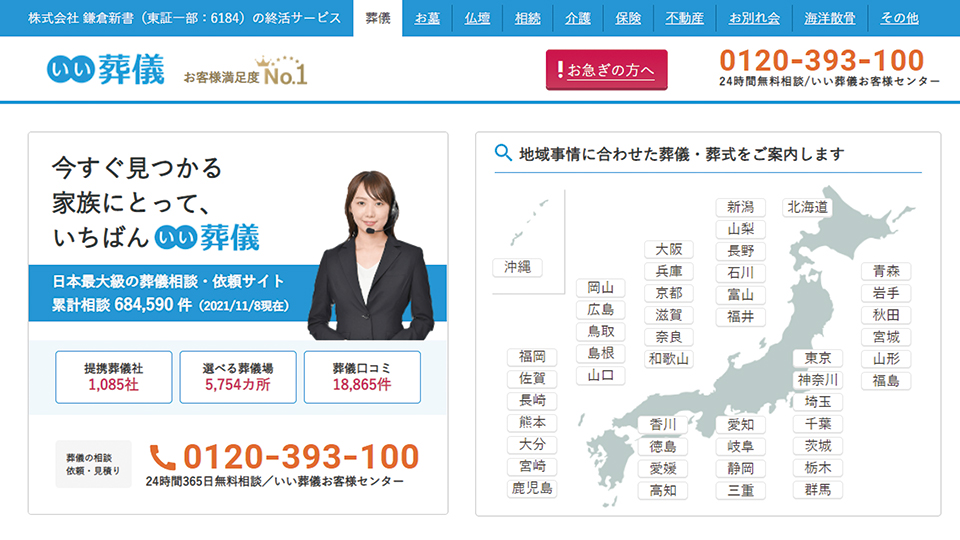The width and height of the screenshot is (960, 540).
Task: Select 愛知 prefecture
Action: (x=740, y=424)
